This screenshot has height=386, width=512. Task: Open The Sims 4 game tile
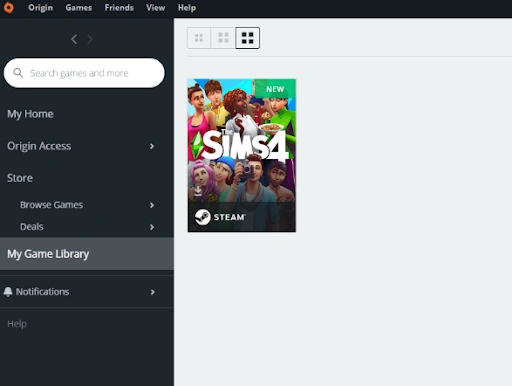pyautogui.click(x=242, y=155)
